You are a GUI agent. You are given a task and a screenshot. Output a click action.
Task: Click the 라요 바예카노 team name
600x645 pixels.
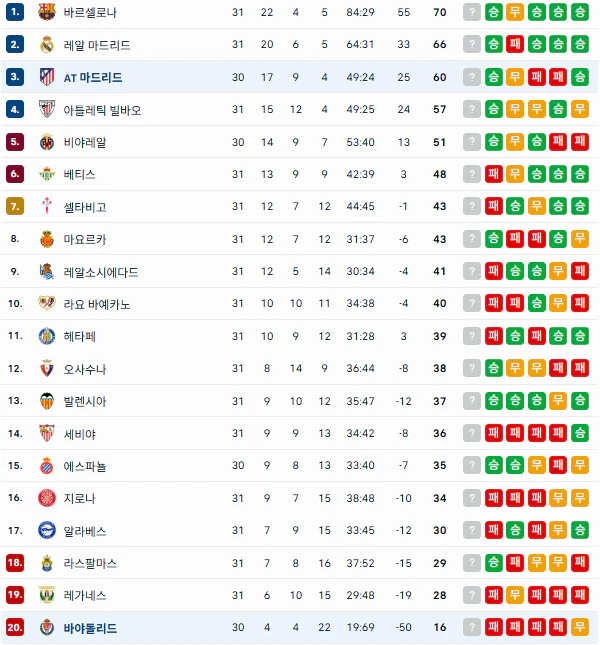point(97,304)
